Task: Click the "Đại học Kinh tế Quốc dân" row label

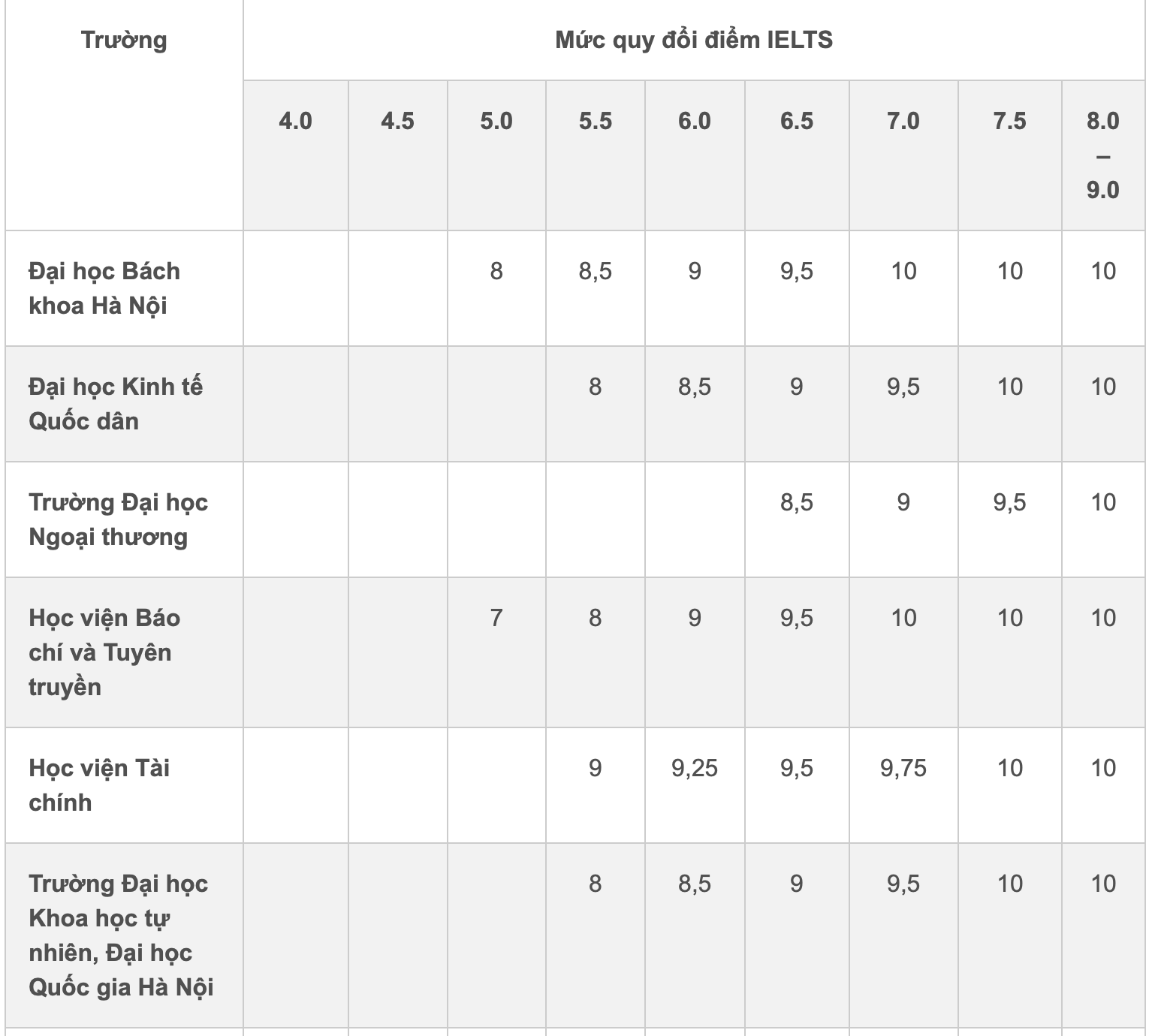Action: [x=116, y=404]
